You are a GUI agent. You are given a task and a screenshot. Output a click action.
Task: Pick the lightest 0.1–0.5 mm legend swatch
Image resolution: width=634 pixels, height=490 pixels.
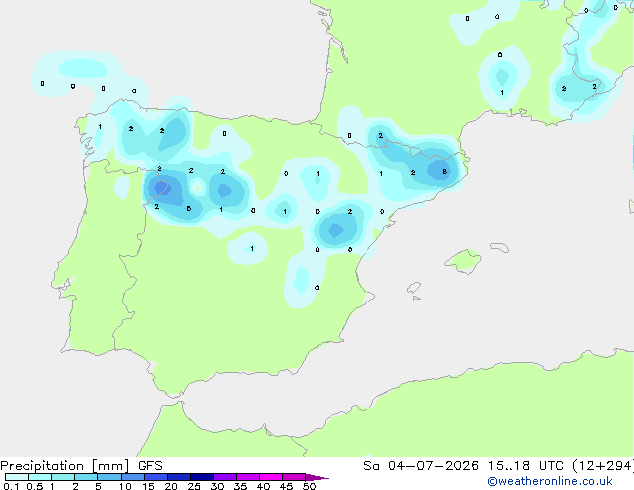point(17,477)
